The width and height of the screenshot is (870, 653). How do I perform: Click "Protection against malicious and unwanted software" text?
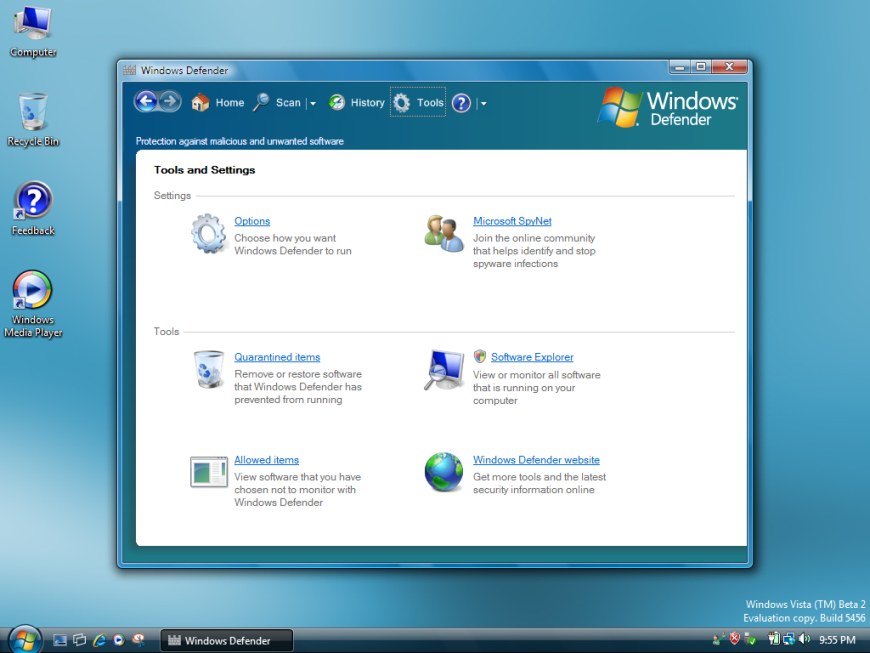[240, 141]
